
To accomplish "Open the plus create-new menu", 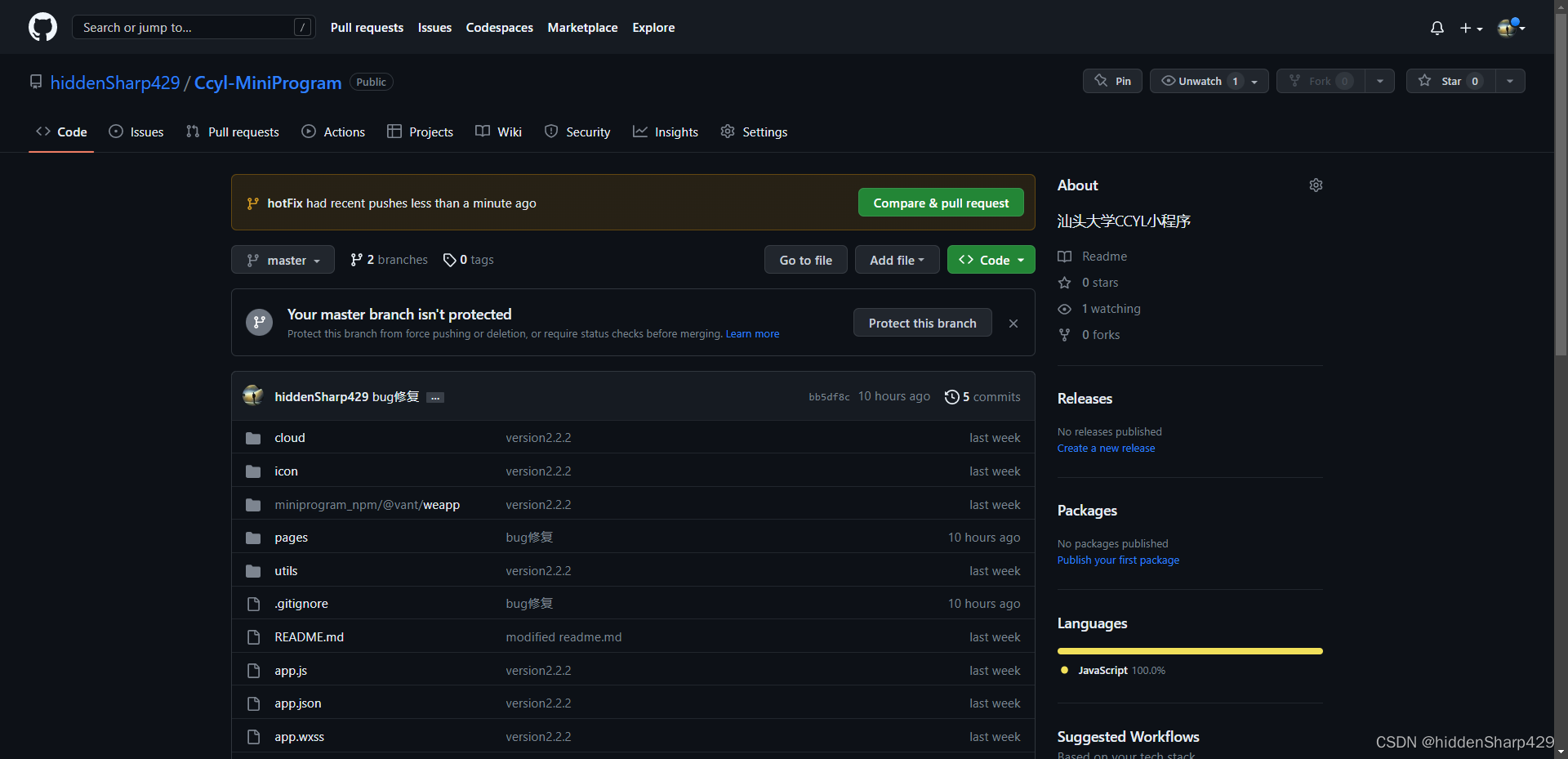I will 1471,28.
